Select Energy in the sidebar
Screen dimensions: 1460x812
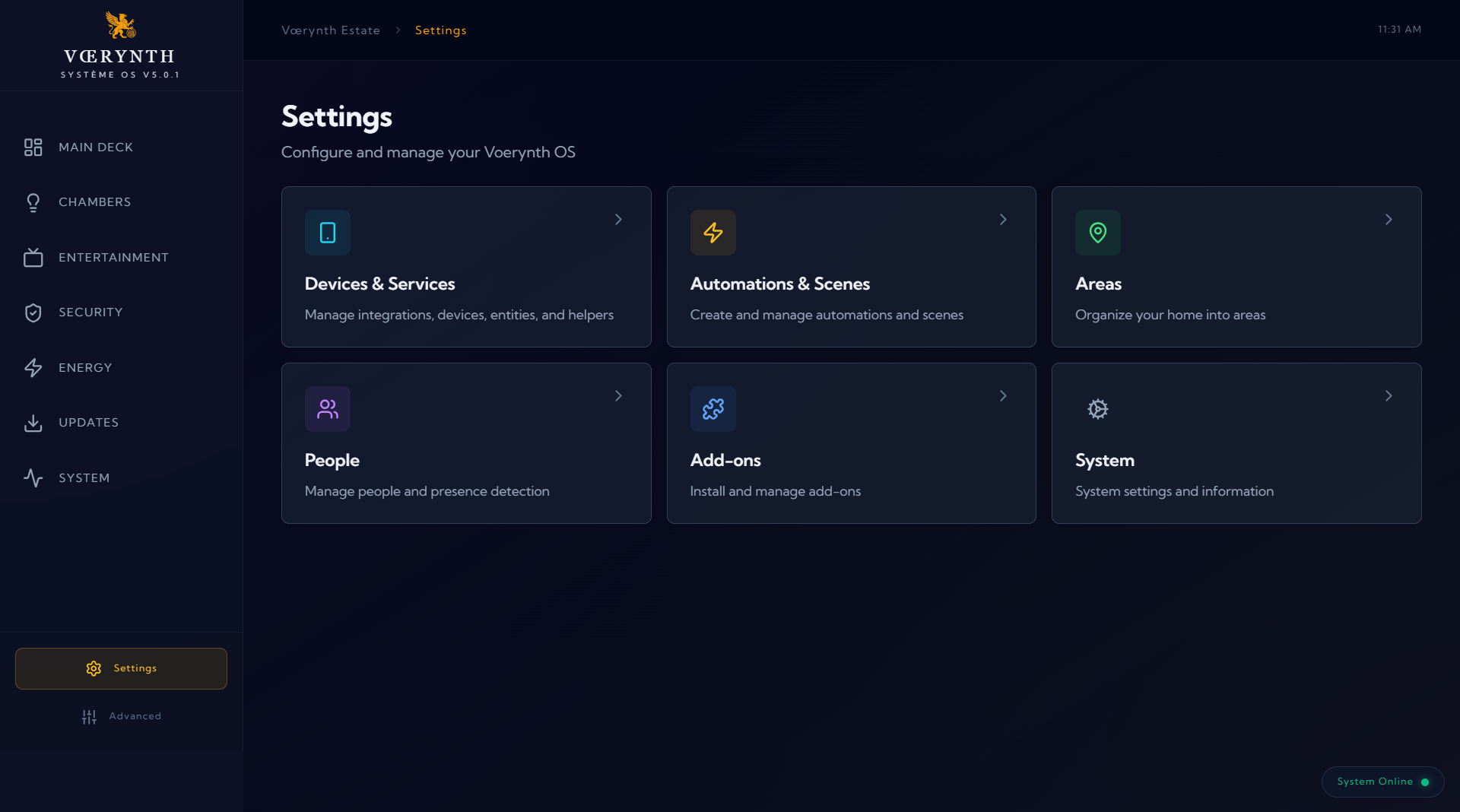point(85,368)
